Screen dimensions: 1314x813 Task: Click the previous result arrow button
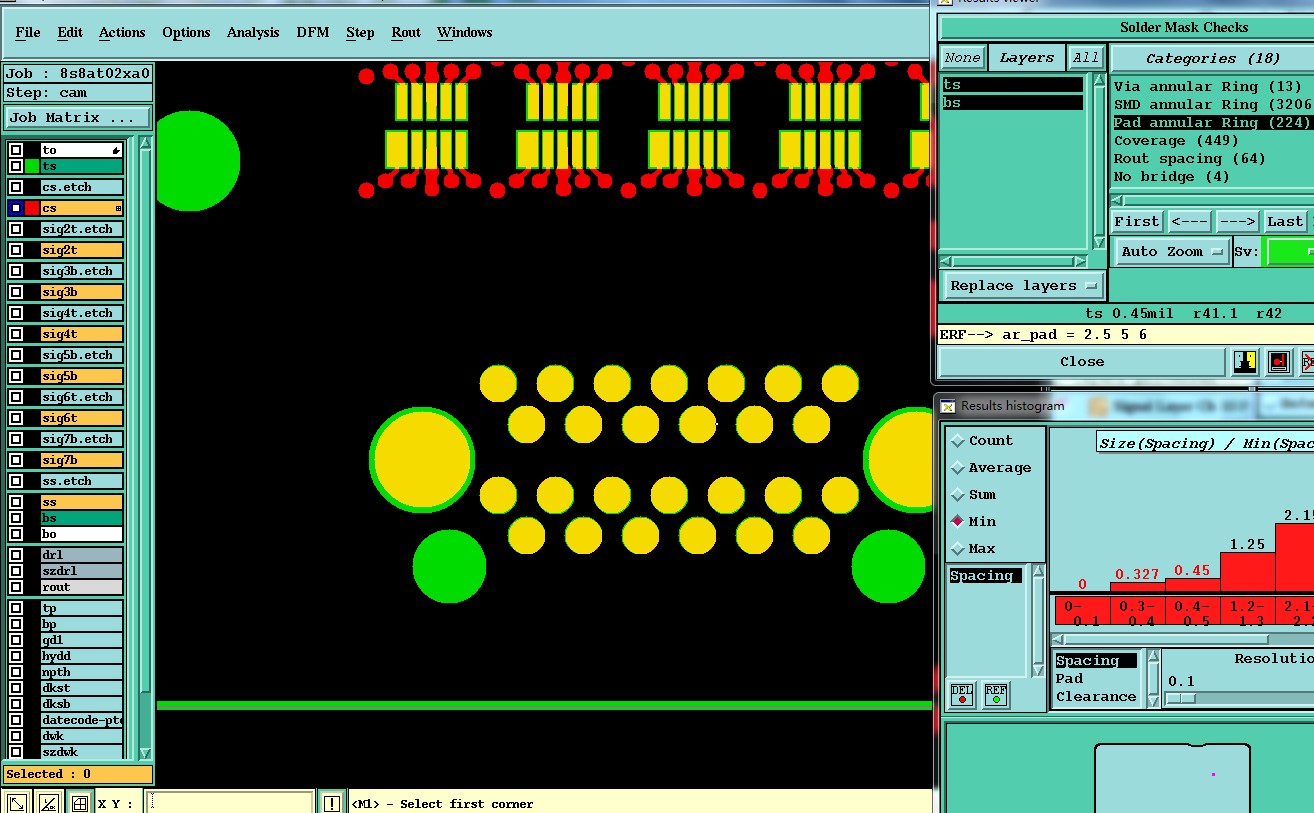(x=1189, y=222)
